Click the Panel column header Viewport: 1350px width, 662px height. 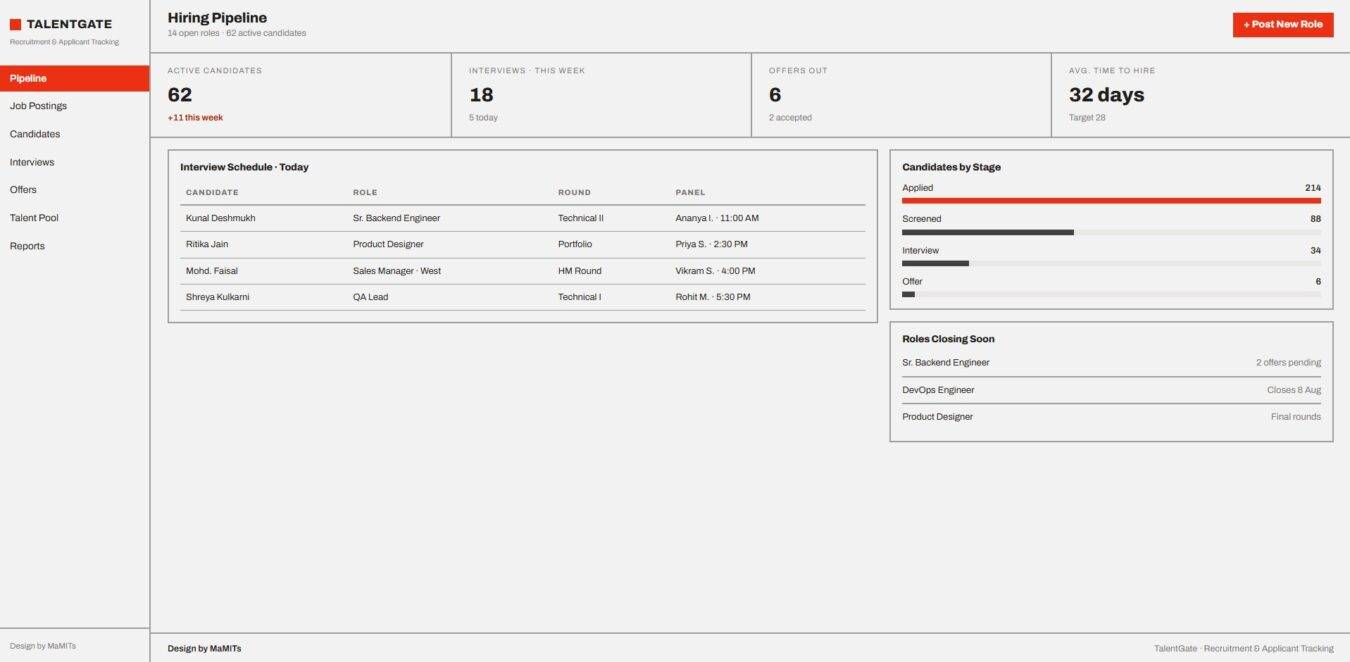coord(690,192)
